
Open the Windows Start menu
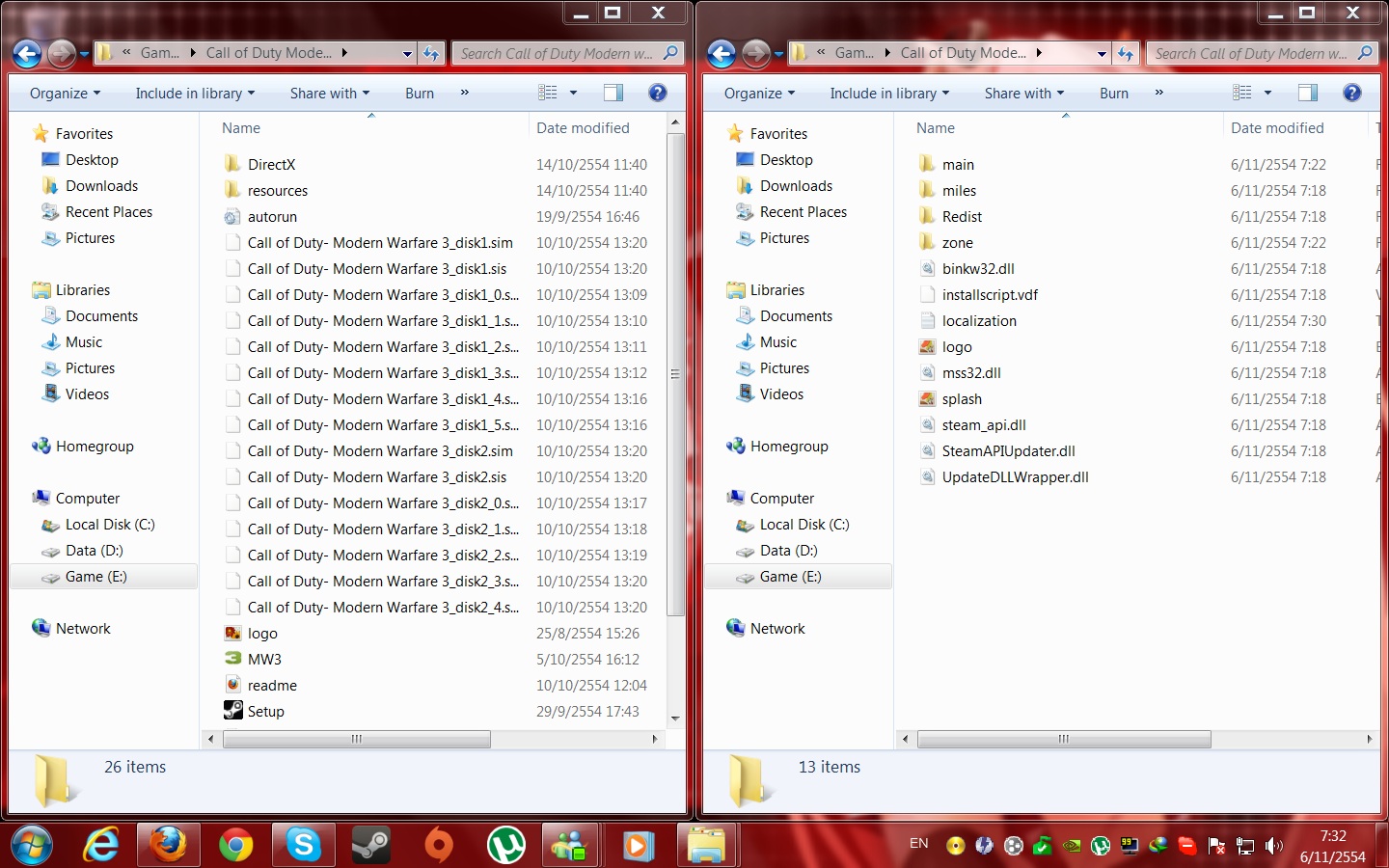click(x=33, y=846)
